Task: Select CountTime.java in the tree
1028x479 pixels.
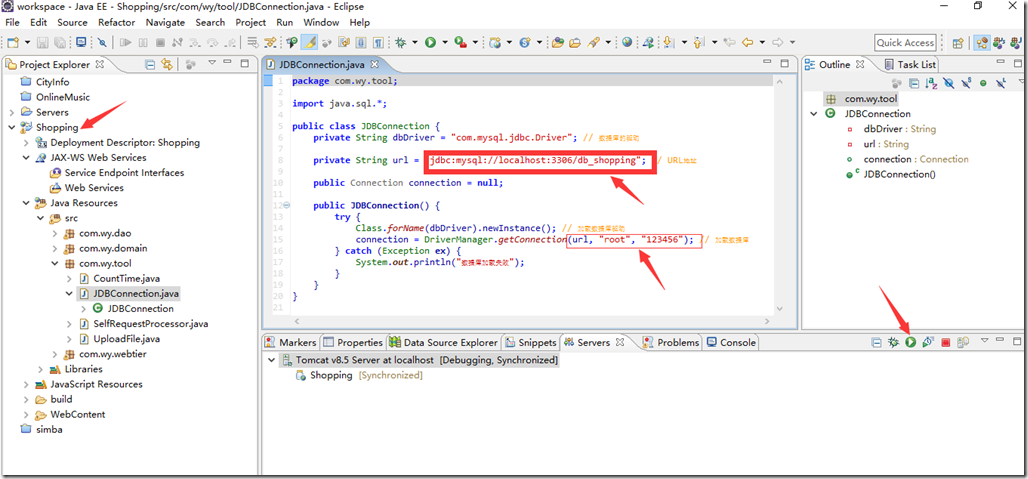Action: click(x=127, y=278)
